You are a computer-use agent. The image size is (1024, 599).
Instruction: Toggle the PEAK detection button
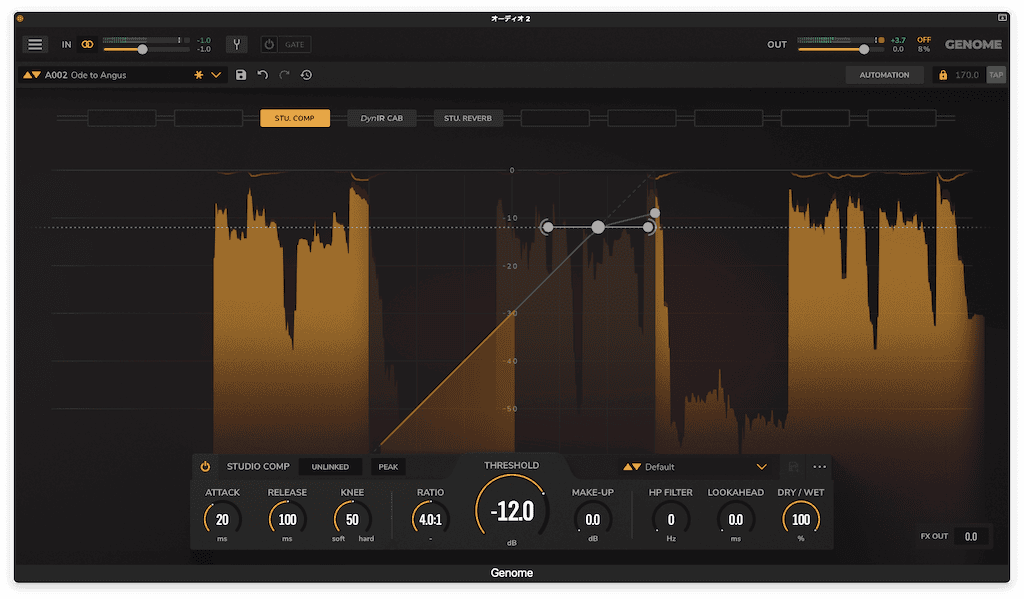click(388, 467)
